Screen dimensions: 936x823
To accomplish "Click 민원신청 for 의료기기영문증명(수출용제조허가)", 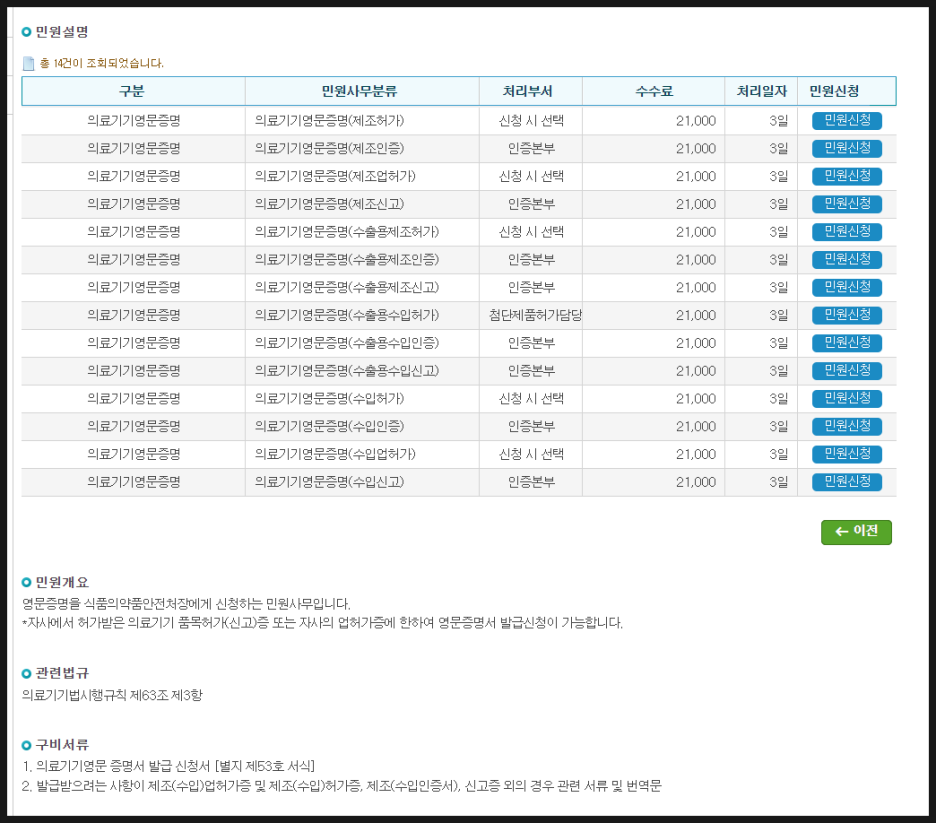I will (x=846, y=232).
